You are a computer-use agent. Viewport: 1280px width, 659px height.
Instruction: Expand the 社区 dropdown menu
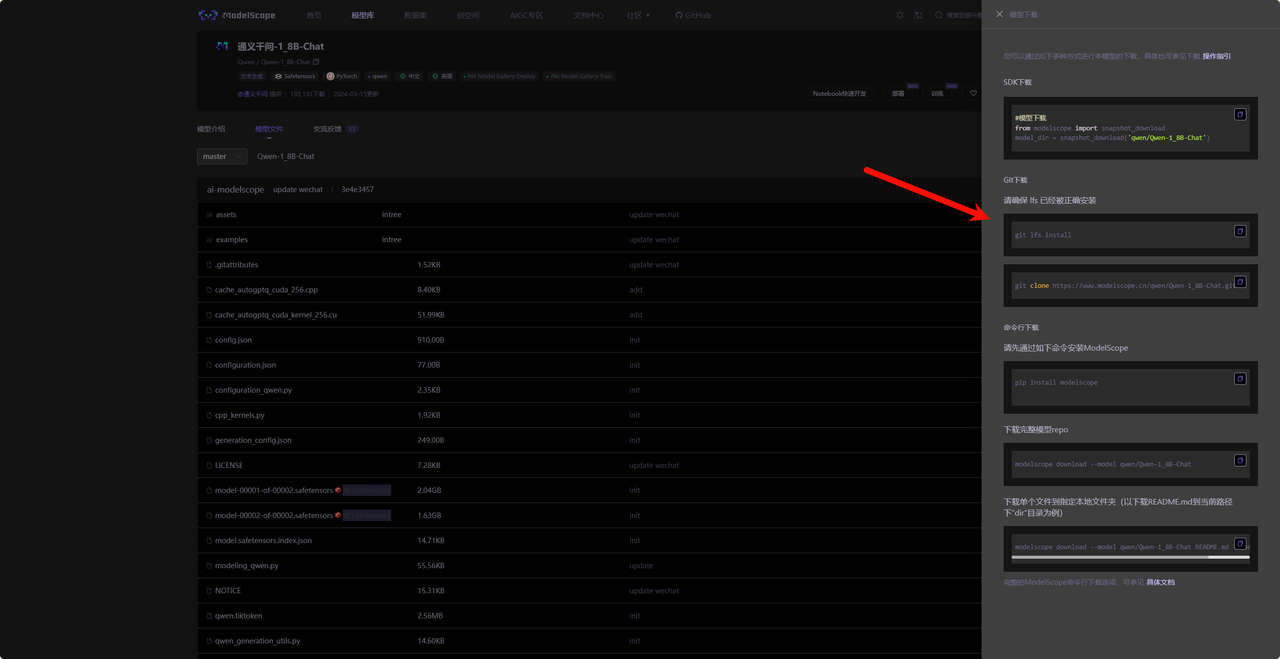pyautogui.click(x=638, y=16)
